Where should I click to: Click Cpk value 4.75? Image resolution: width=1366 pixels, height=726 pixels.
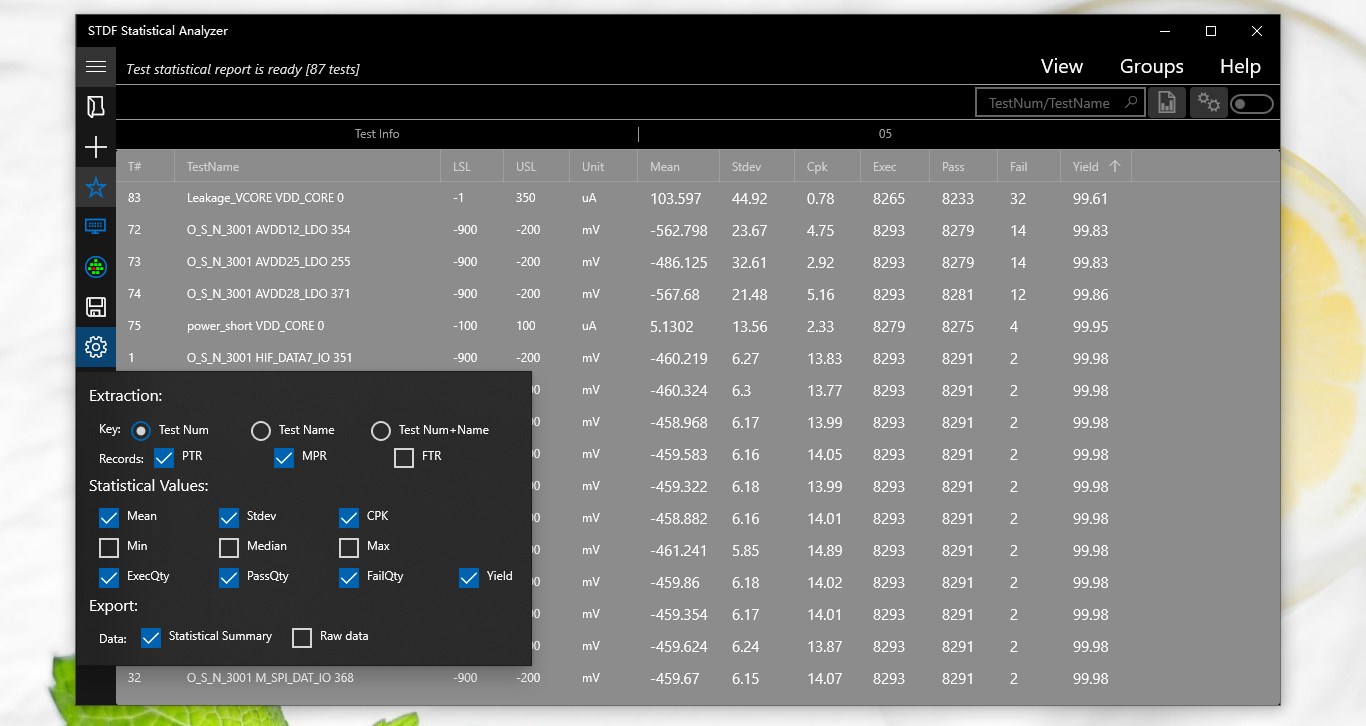[x=820, y=231]
